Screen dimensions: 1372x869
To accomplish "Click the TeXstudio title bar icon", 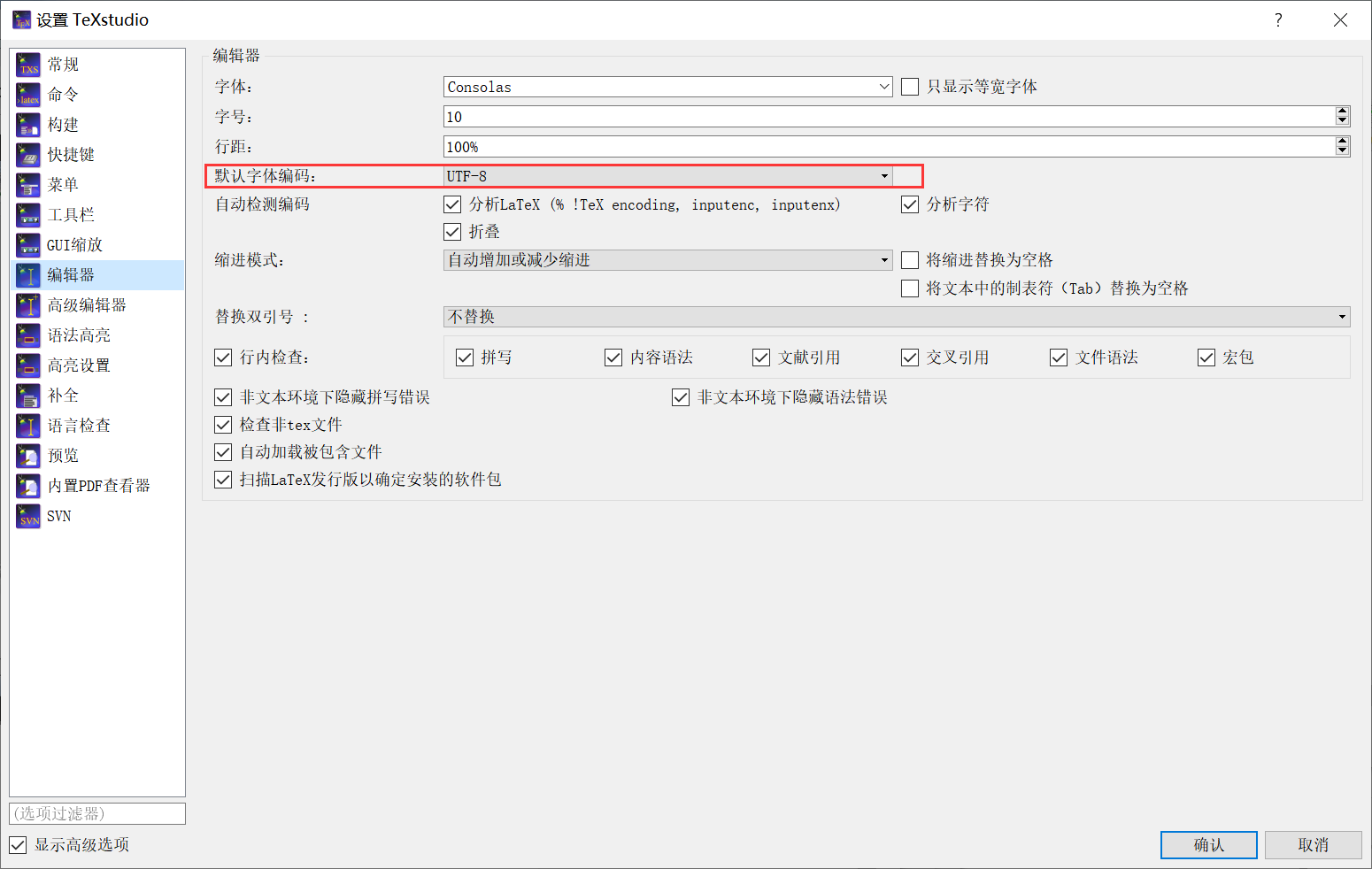I will click(21, 20).
